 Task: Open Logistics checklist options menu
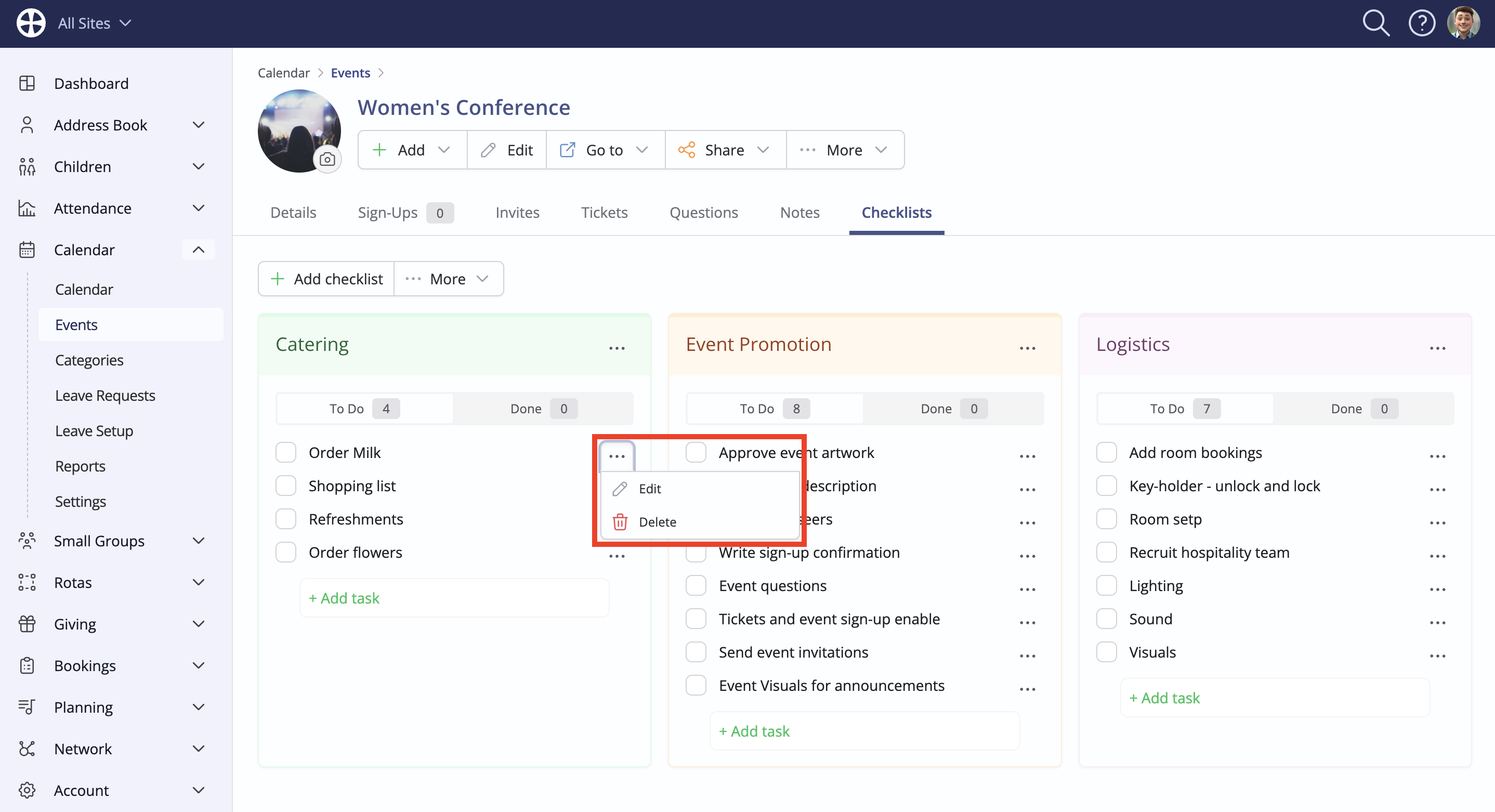pos(1437,348)
